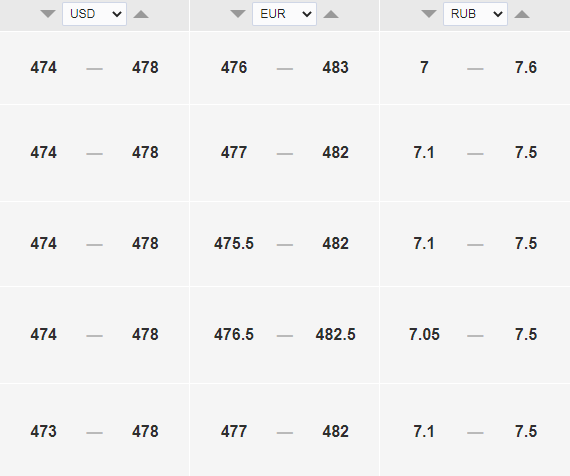570x476 pixels.
Task: Open the RUB currency dropdown
Action: (x=475, y=14)
